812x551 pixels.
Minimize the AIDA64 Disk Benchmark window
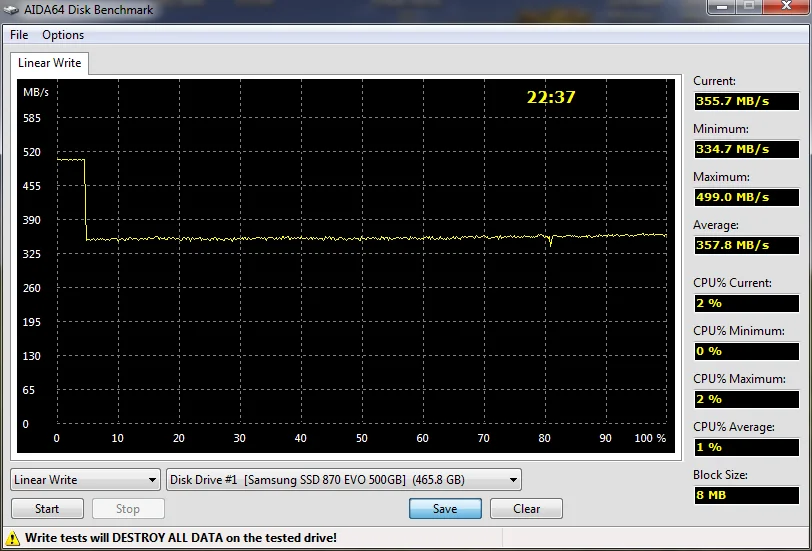(721, 7)
